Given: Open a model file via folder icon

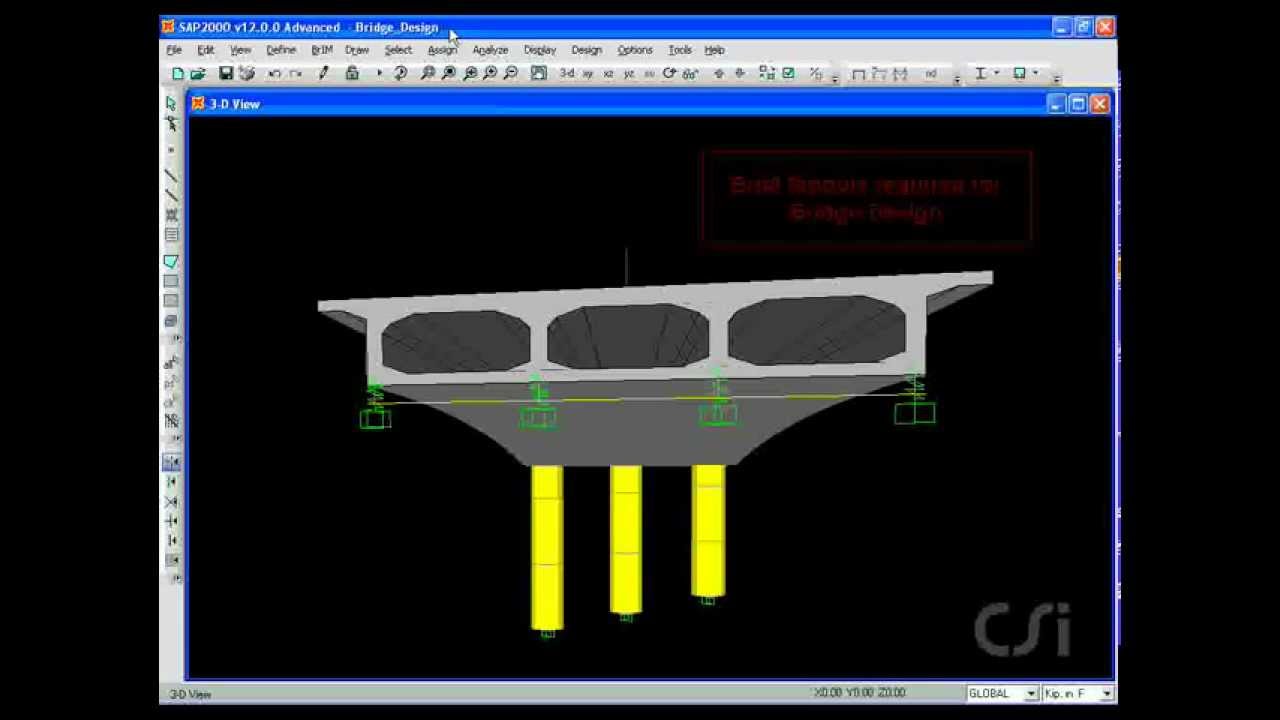Looking at the screenshot, I should (x=198, y=74).
